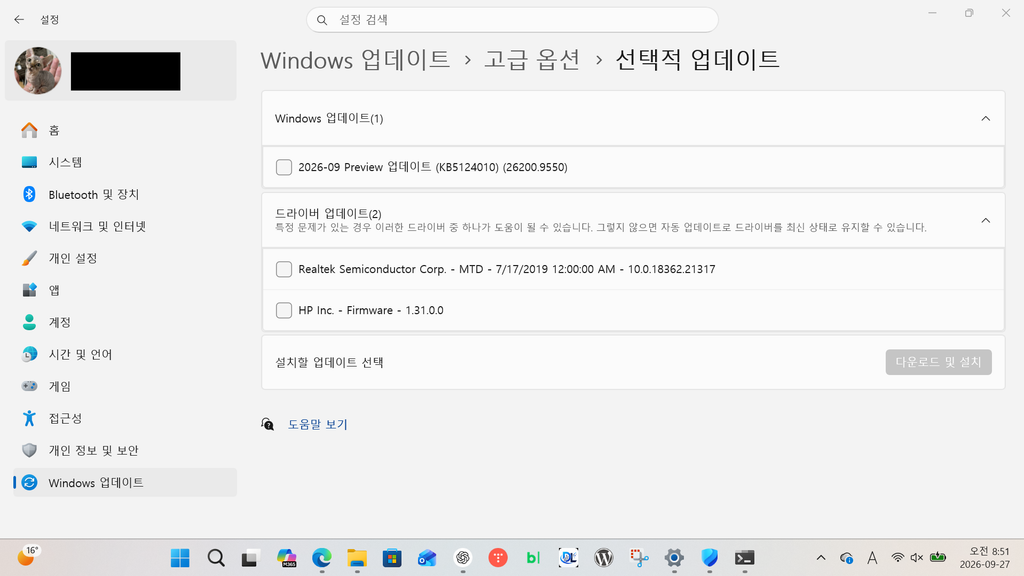Click the back arrow in Settings
The width and height of the screenshot is (1024, 576).
click(x=19, y=20)
